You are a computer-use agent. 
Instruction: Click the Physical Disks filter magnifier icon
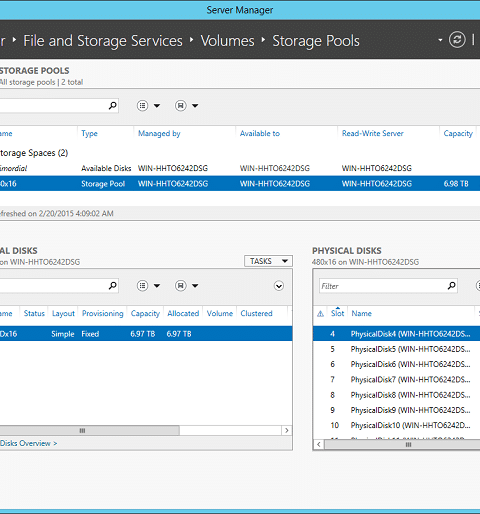tap(451, 286)
